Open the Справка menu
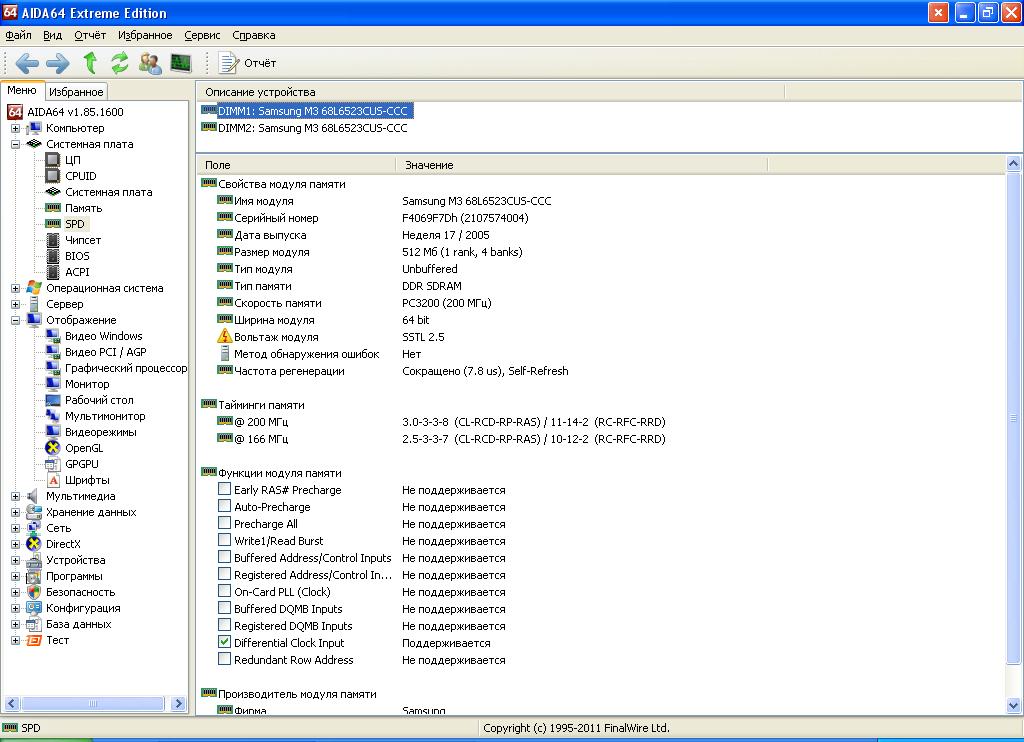Image resolution: width=1024 pixels, height=742 pixels. (x=253, y=35)
